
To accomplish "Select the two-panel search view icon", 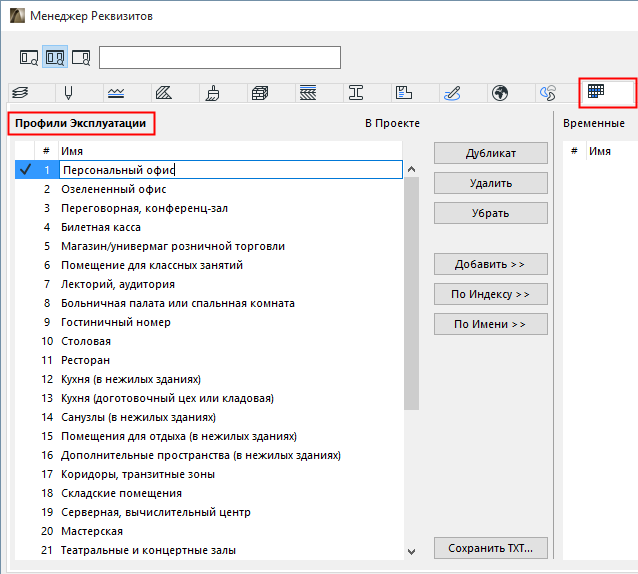I will (x=55, y=57).
